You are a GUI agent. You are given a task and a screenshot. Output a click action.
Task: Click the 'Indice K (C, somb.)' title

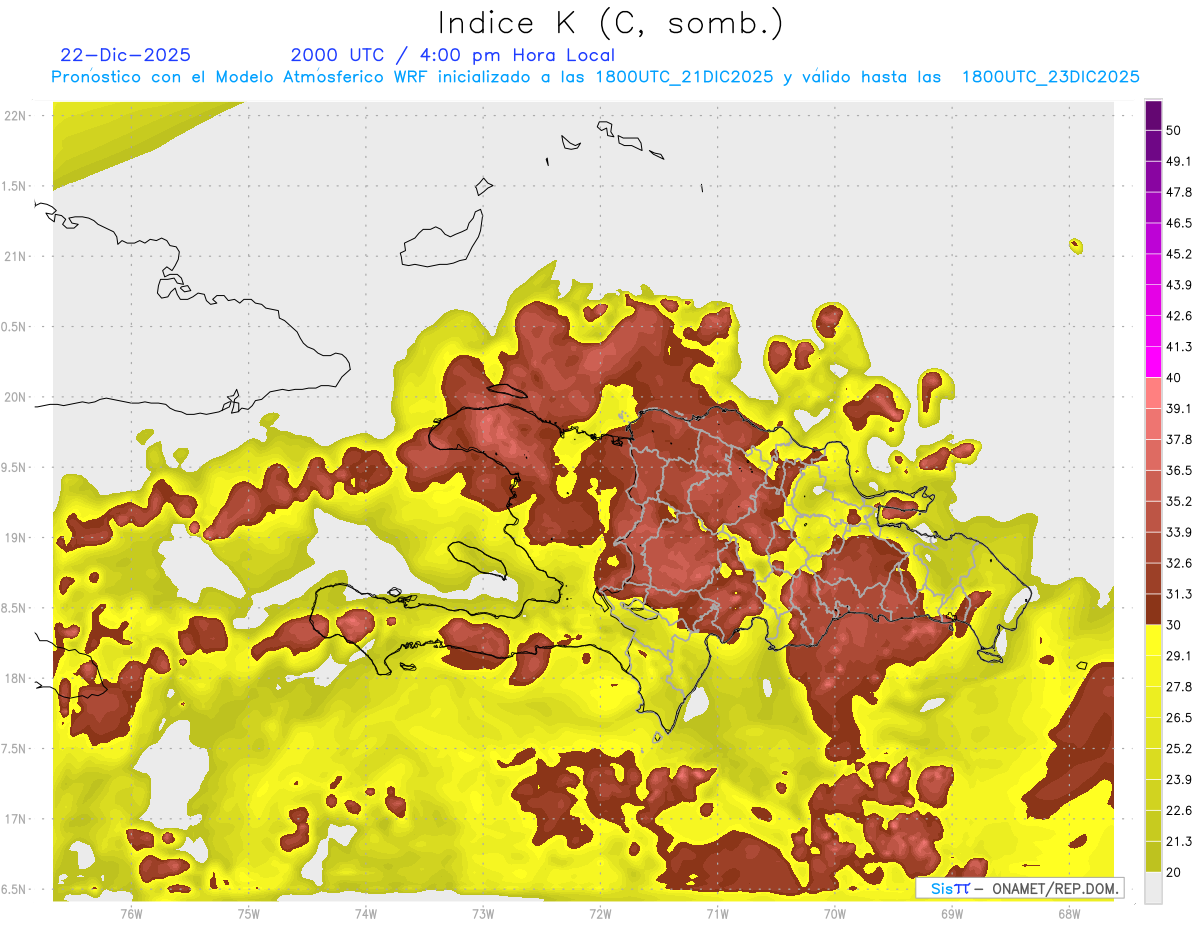coord(610,23)
